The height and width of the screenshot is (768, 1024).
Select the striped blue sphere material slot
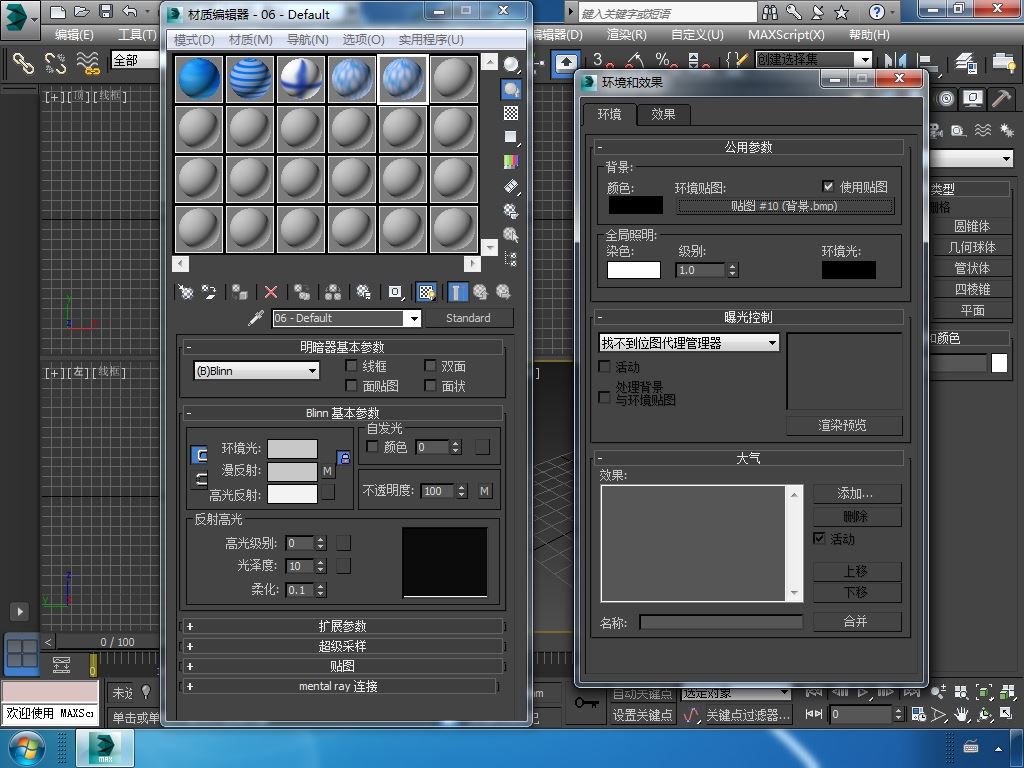point(249,79)
